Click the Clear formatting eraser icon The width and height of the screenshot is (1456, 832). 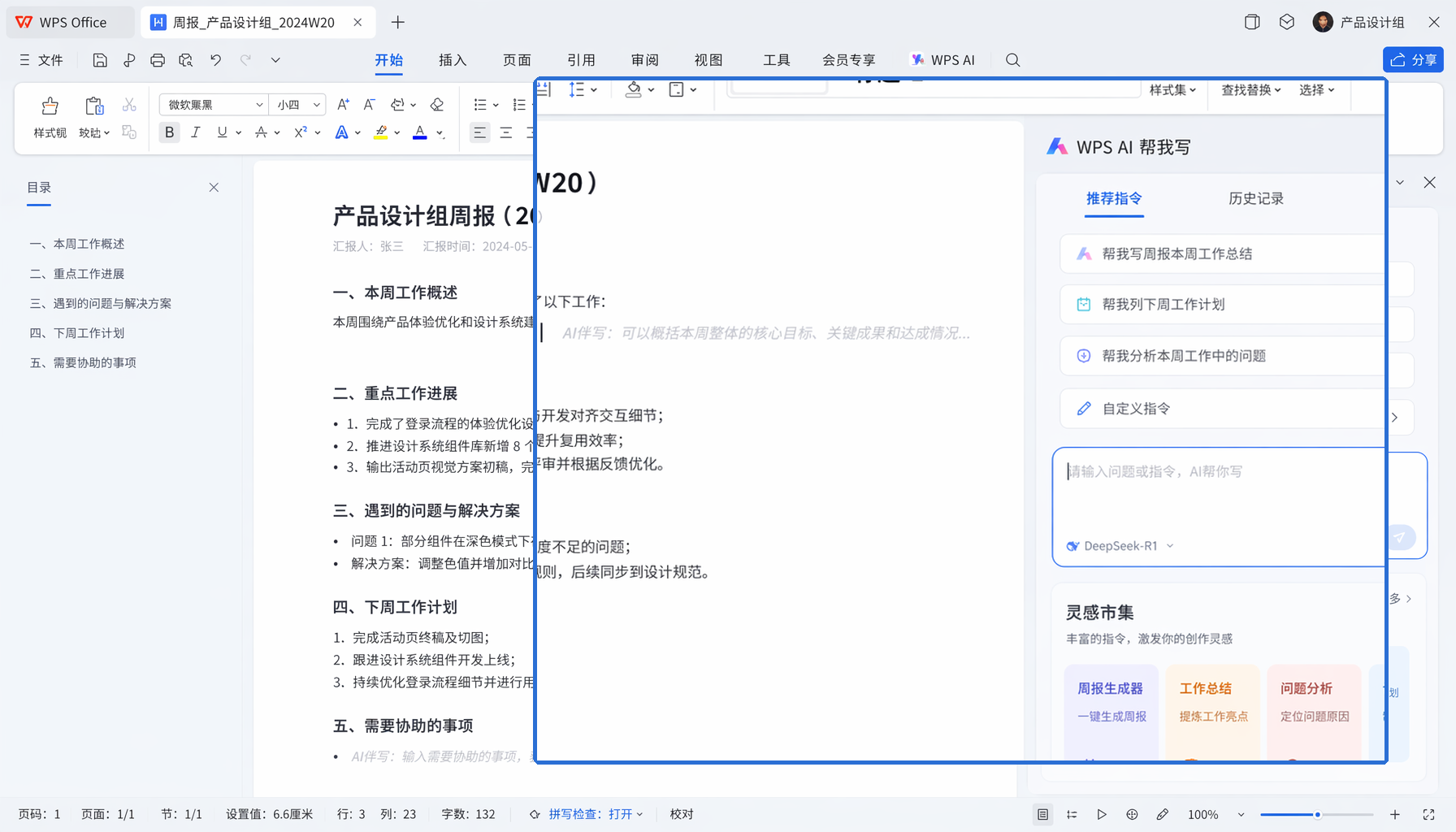437,105
